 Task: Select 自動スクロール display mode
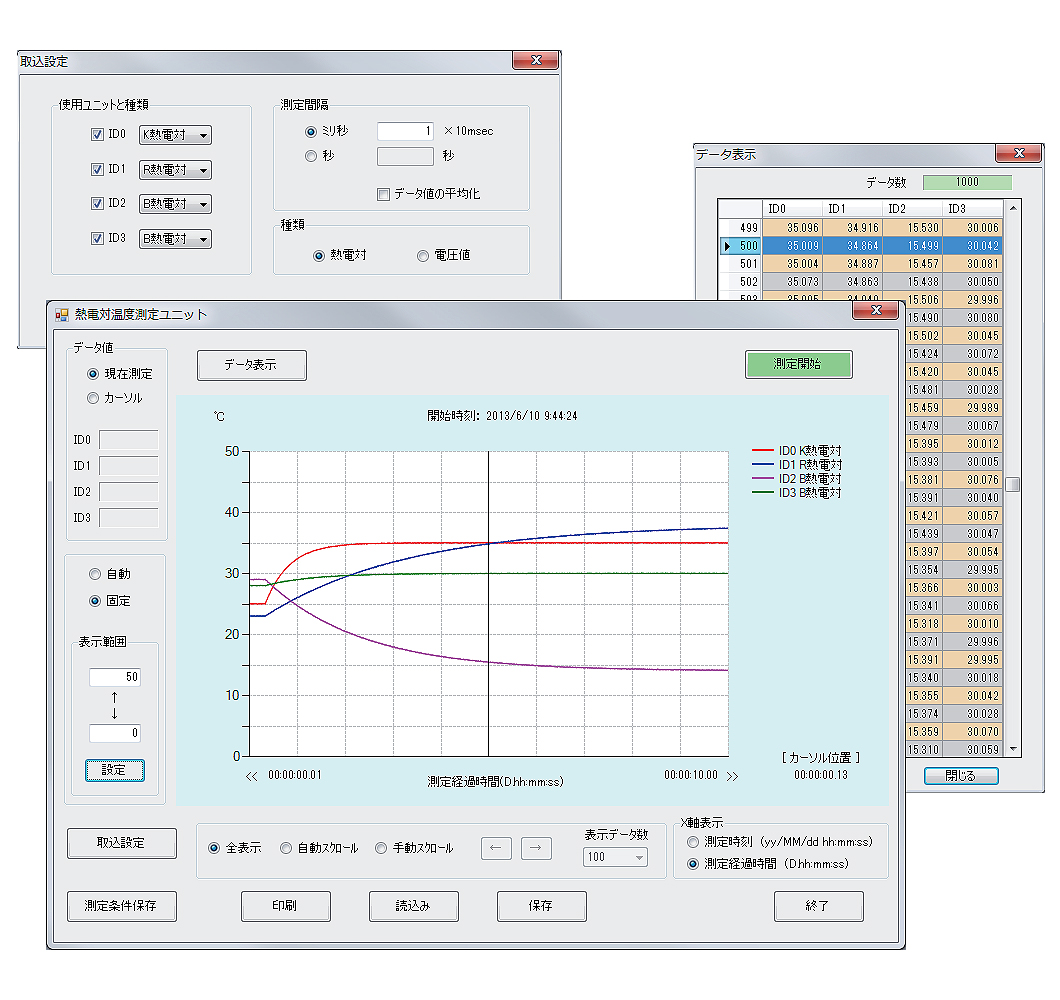tap(286, 848)
